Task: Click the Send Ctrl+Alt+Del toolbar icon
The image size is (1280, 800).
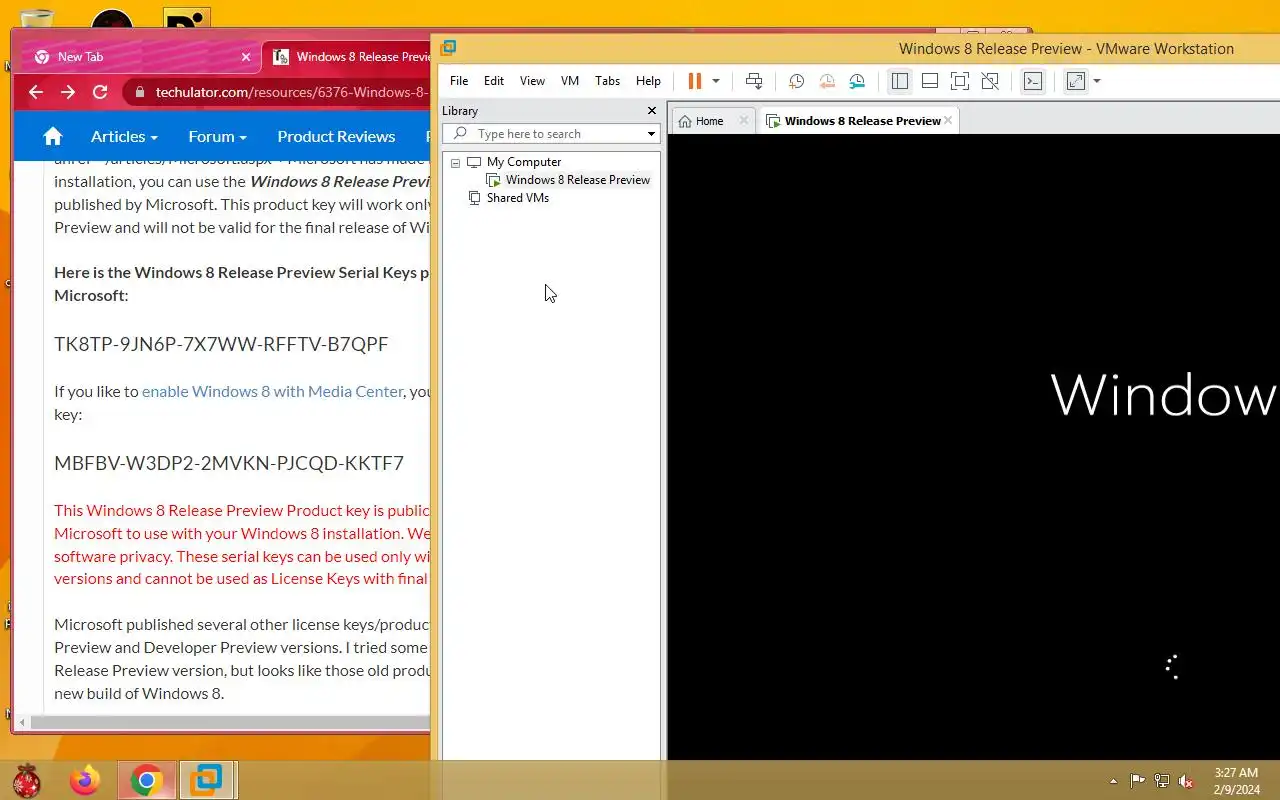Action: pyautogui.click(x=754, y=81)
